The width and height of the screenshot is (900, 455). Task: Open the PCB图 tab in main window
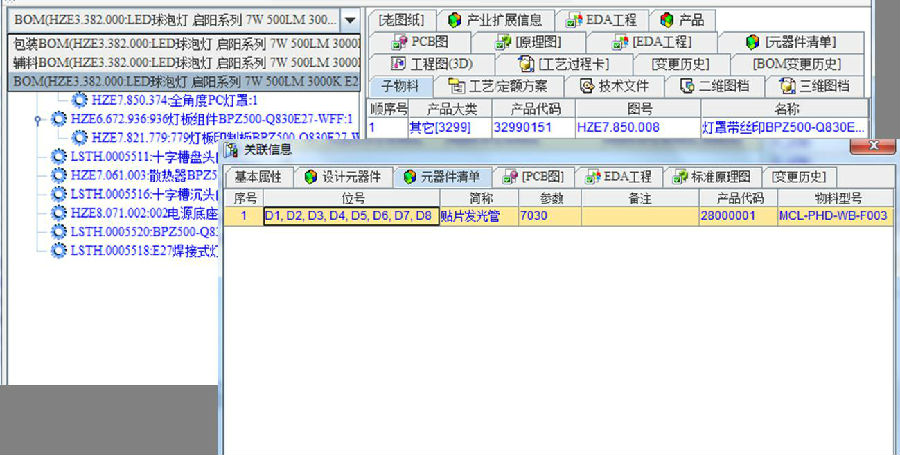[420, 42]
